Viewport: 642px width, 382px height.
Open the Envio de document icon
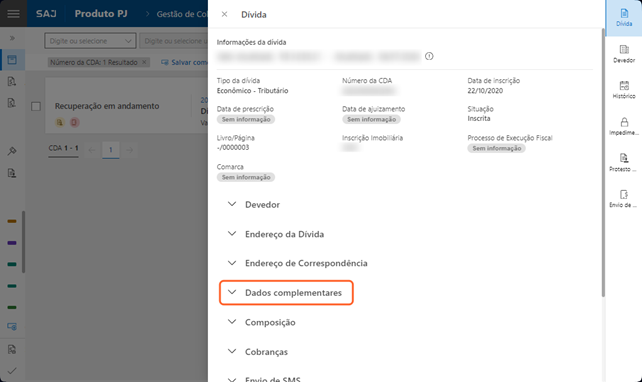pos(624,198)
